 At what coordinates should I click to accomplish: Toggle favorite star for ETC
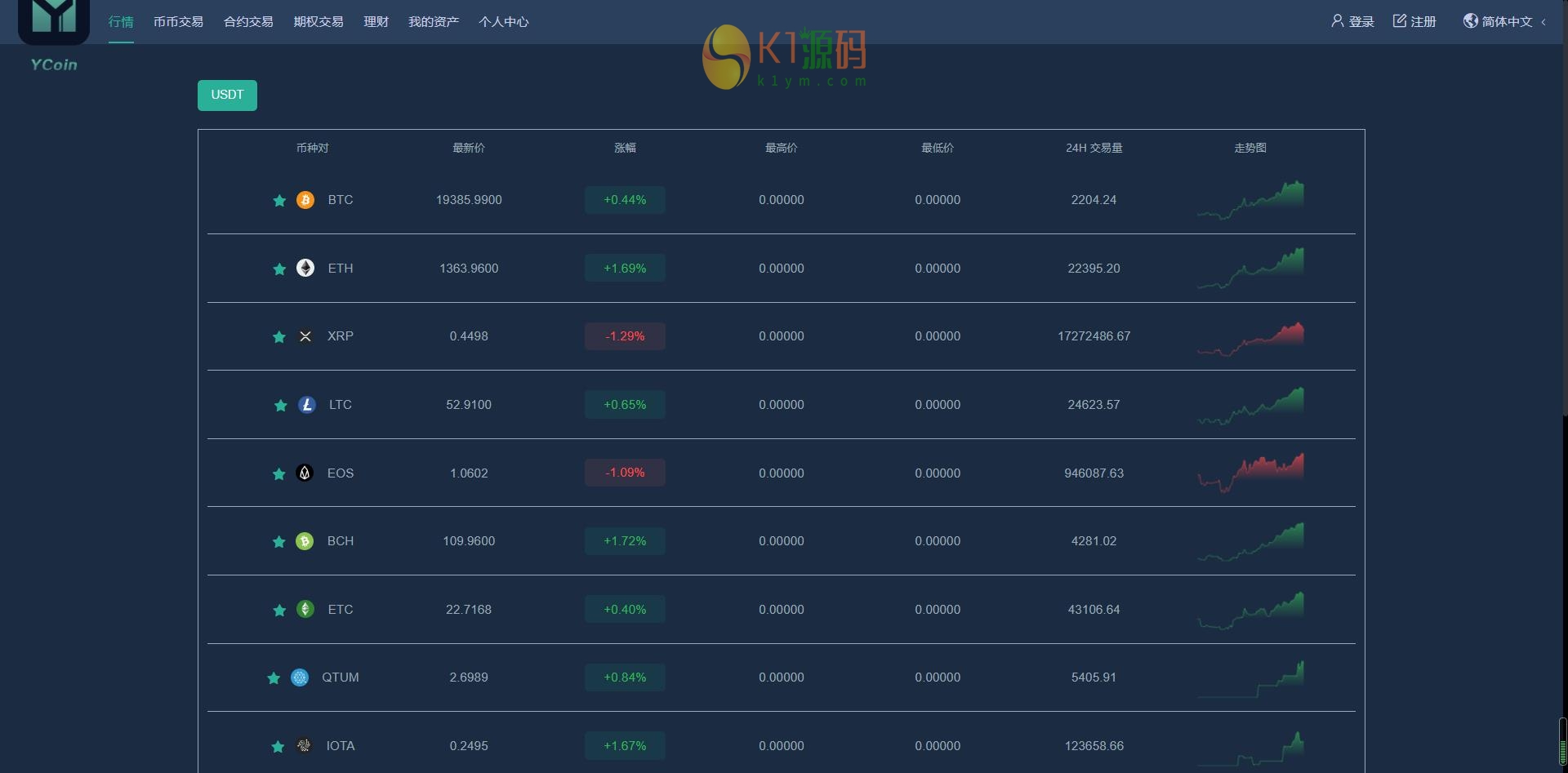click(279, 611)
